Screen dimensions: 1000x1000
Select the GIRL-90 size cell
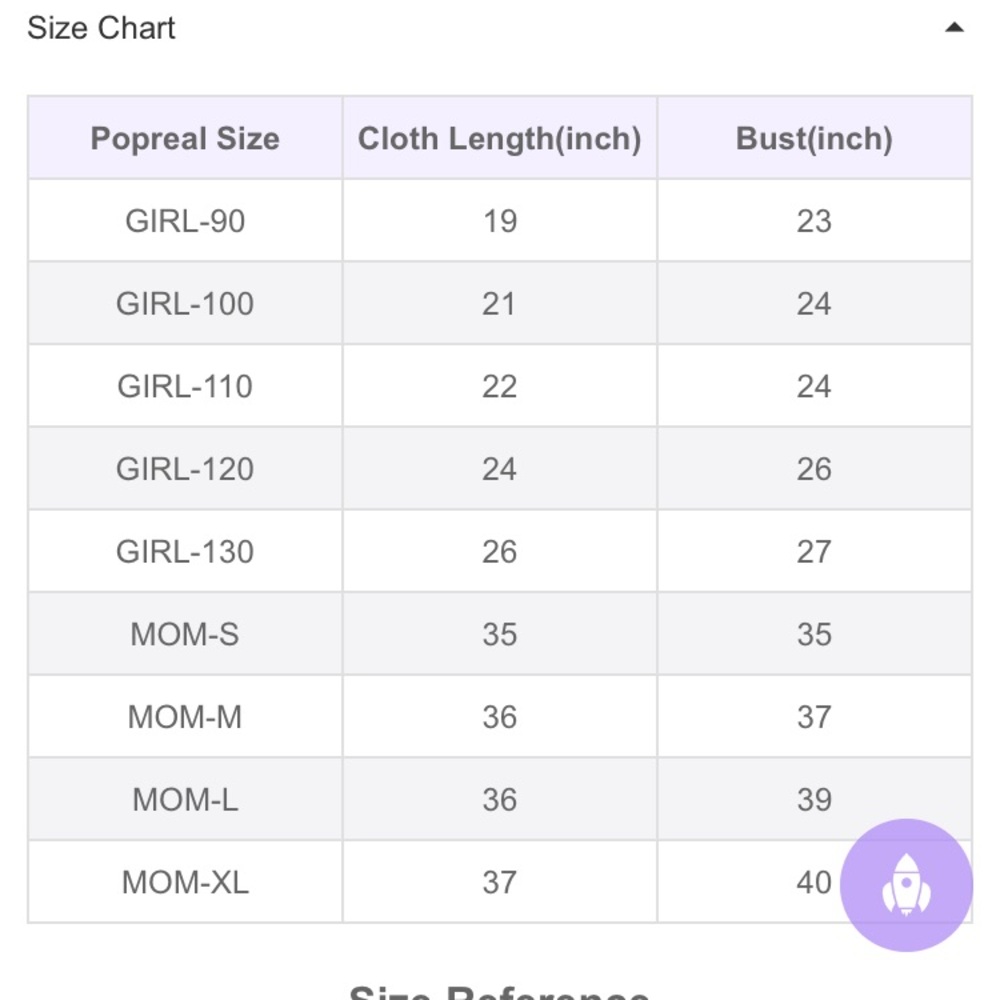[x=185, y=221]
